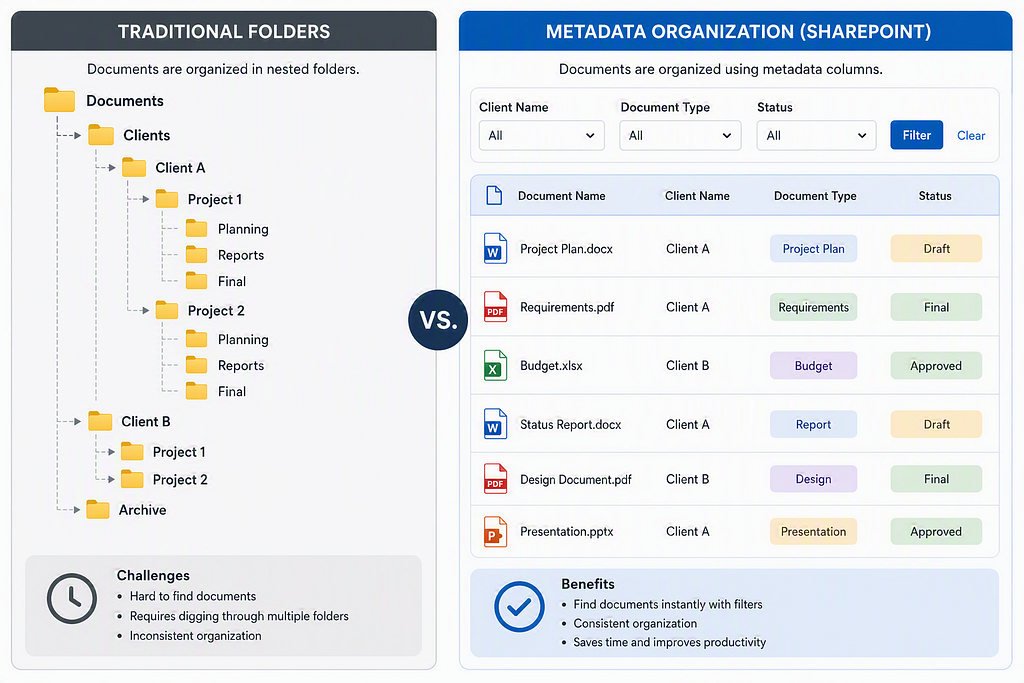The width and height of the screenshot is (1024, 683).
Task: Click Reports folder icon under Client A Project 1
Action: click(197, 255)
